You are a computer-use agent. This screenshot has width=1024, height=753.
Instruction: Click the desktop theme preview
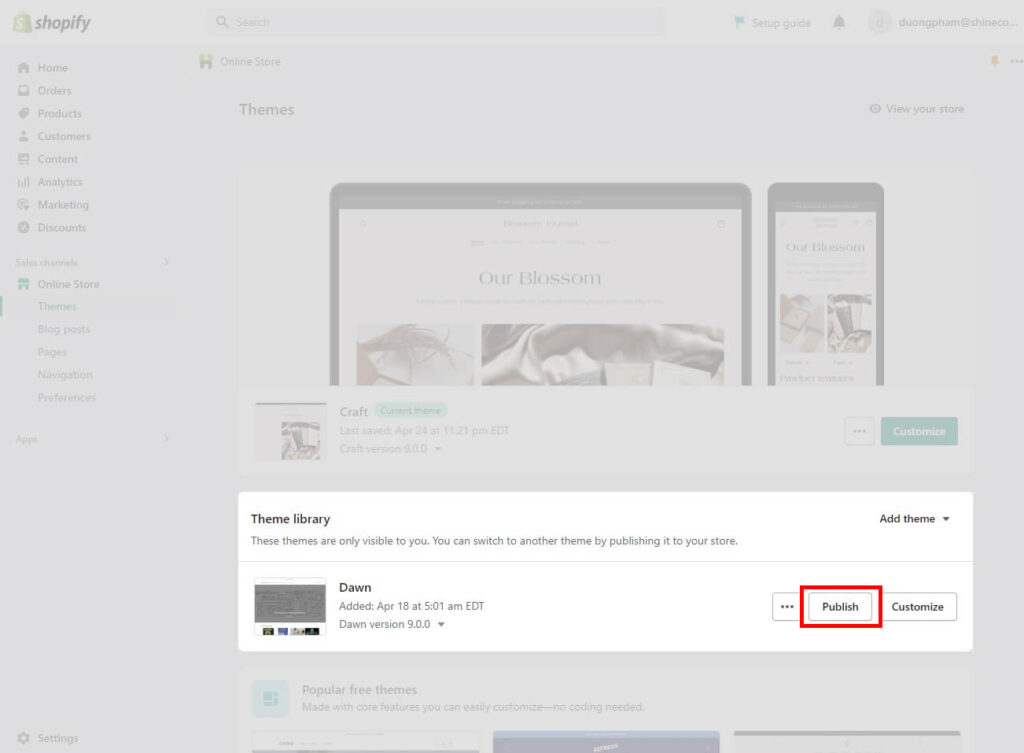[x=541, y=284]
